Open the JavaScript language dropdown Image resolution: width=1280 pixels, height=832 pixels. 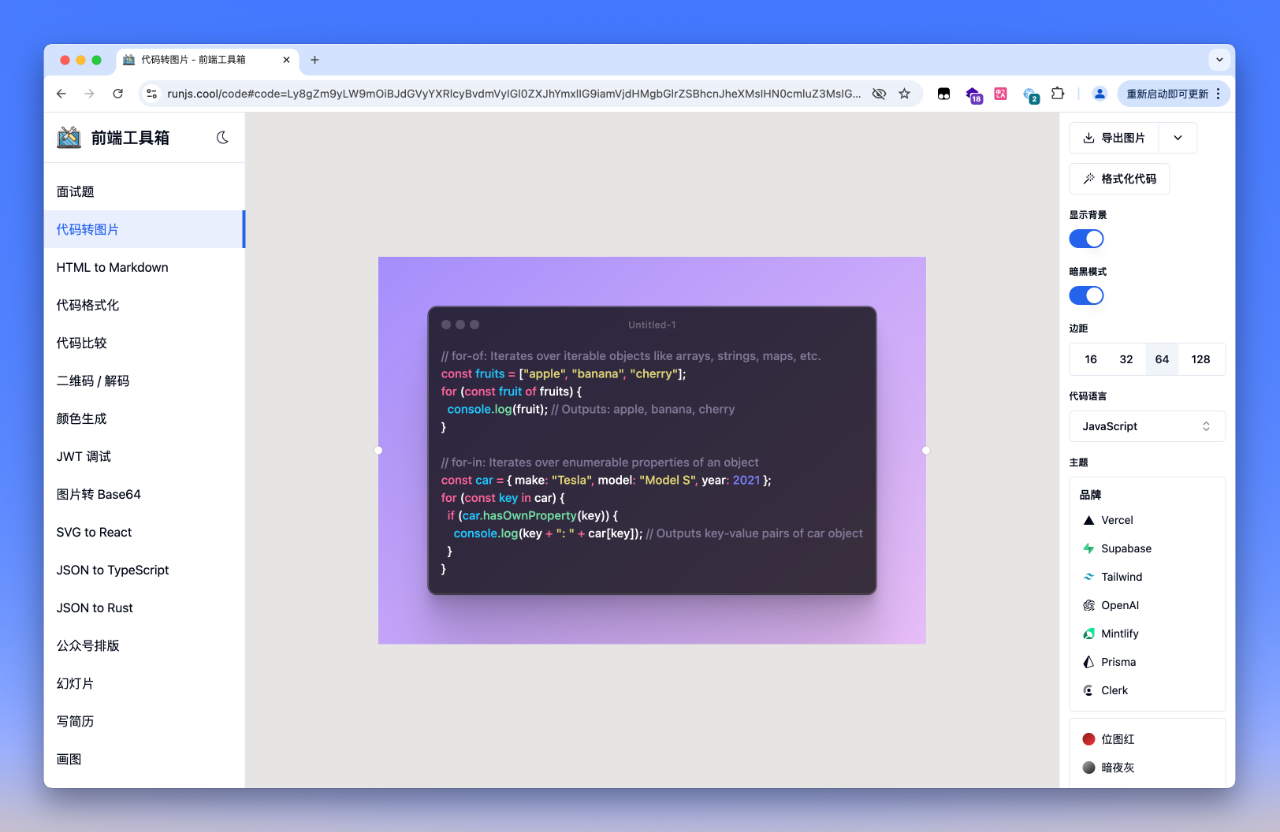1147,426
